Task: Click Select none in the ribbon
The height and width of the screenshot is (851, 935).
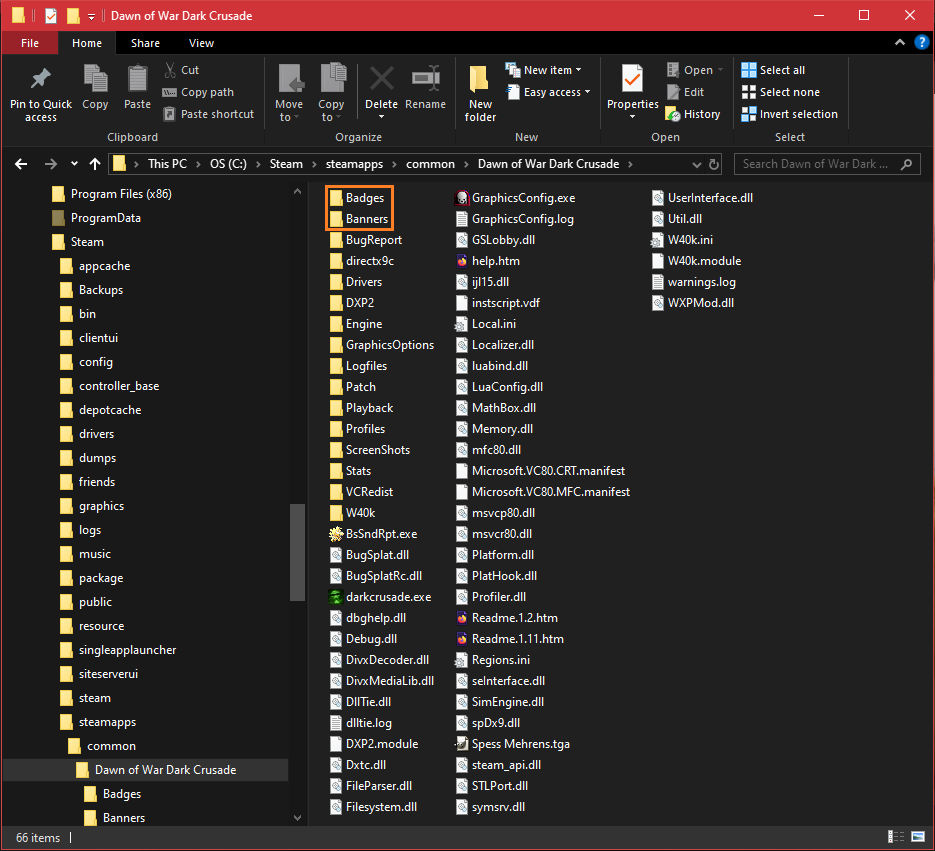Action: (x=781, y=92)
